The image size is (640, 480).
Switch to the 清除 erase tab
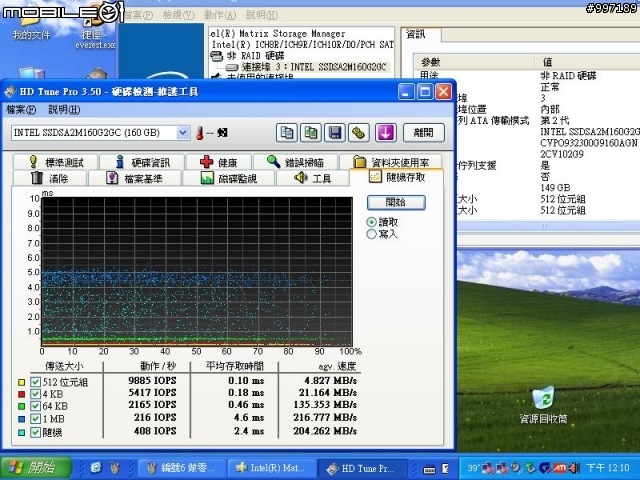point(50,178)
